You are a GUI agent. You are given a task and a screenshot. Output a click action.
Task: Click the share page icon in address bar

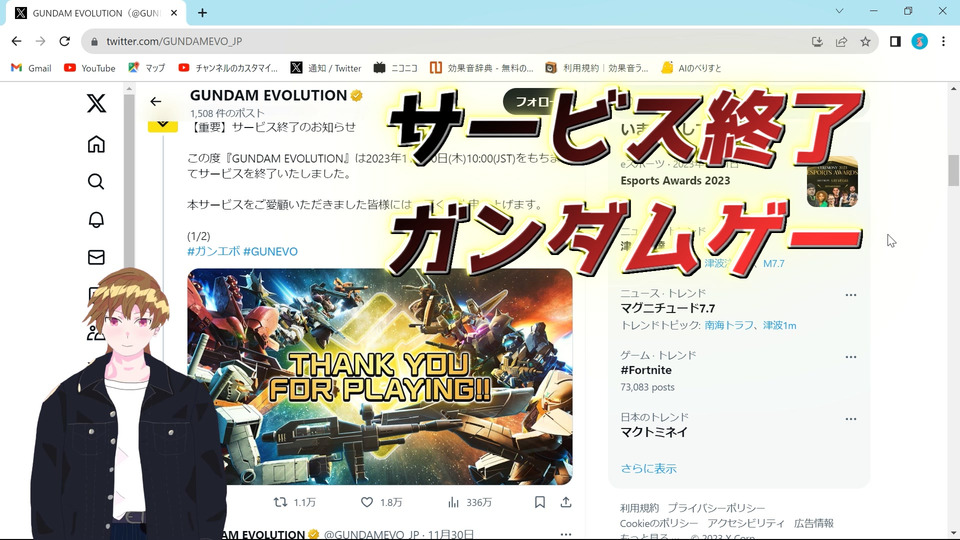pyautogui.click(x=841, y=41)
